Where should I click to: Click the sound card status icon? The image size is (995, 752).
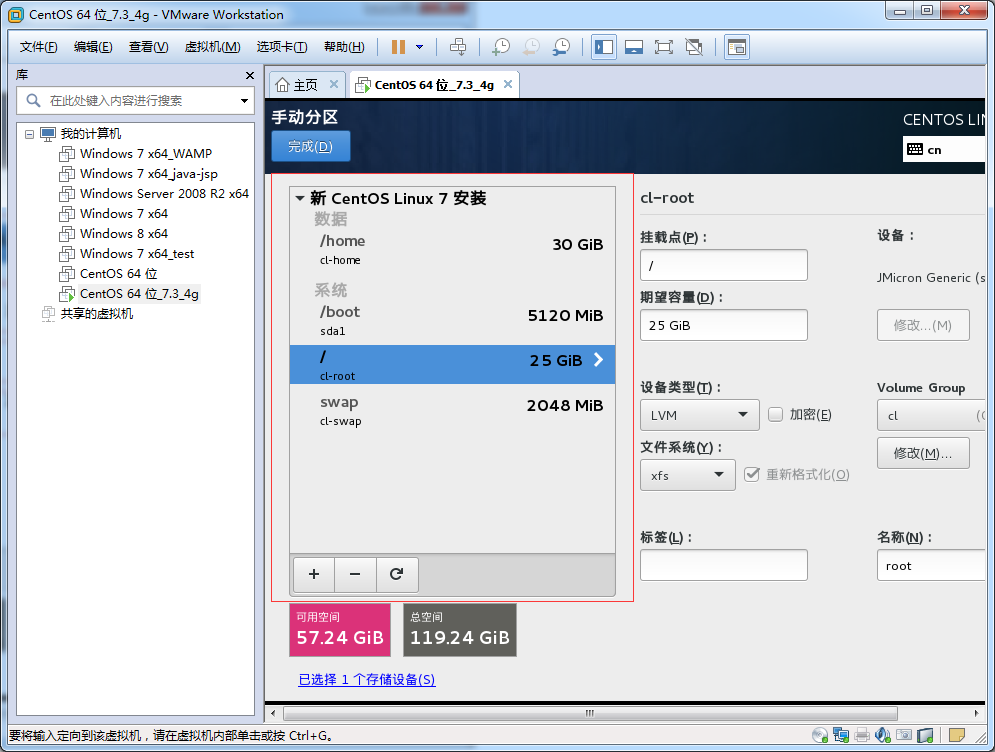click(x=883, y=735)
